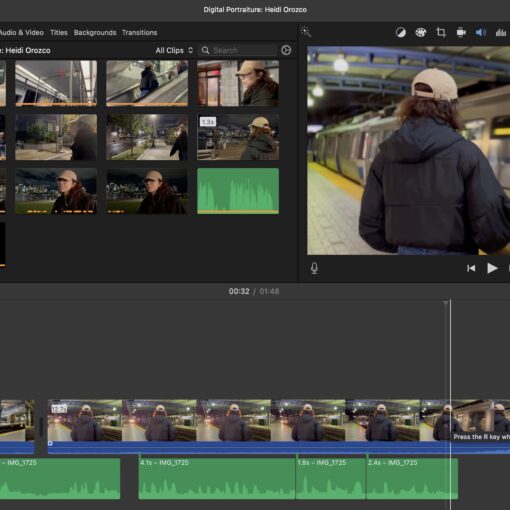Select the streetlight night path clip thumbnail
The image size is (510, 510).
pyautogui.click(x=147, y=137)
